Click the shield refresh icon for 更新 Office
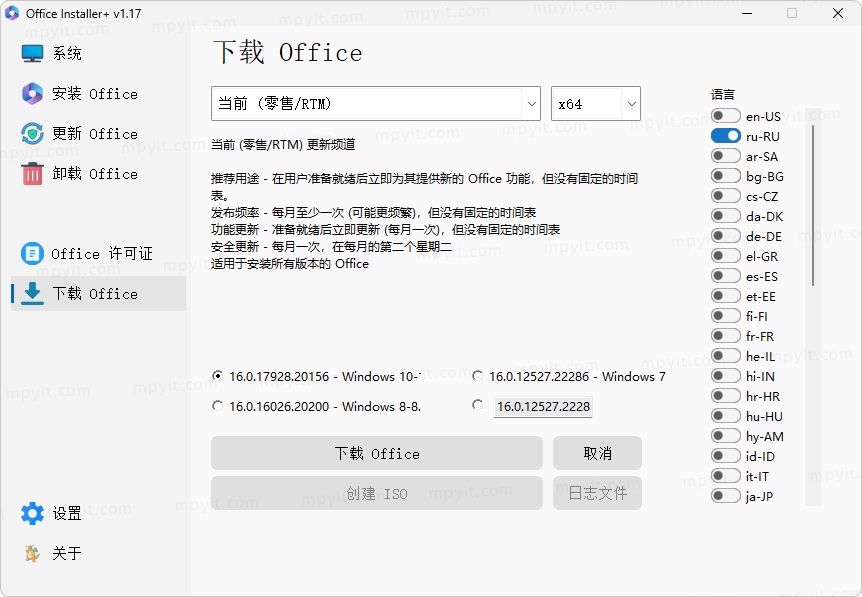Viewport: 862px width, 597px height. (x=32, y=134)
